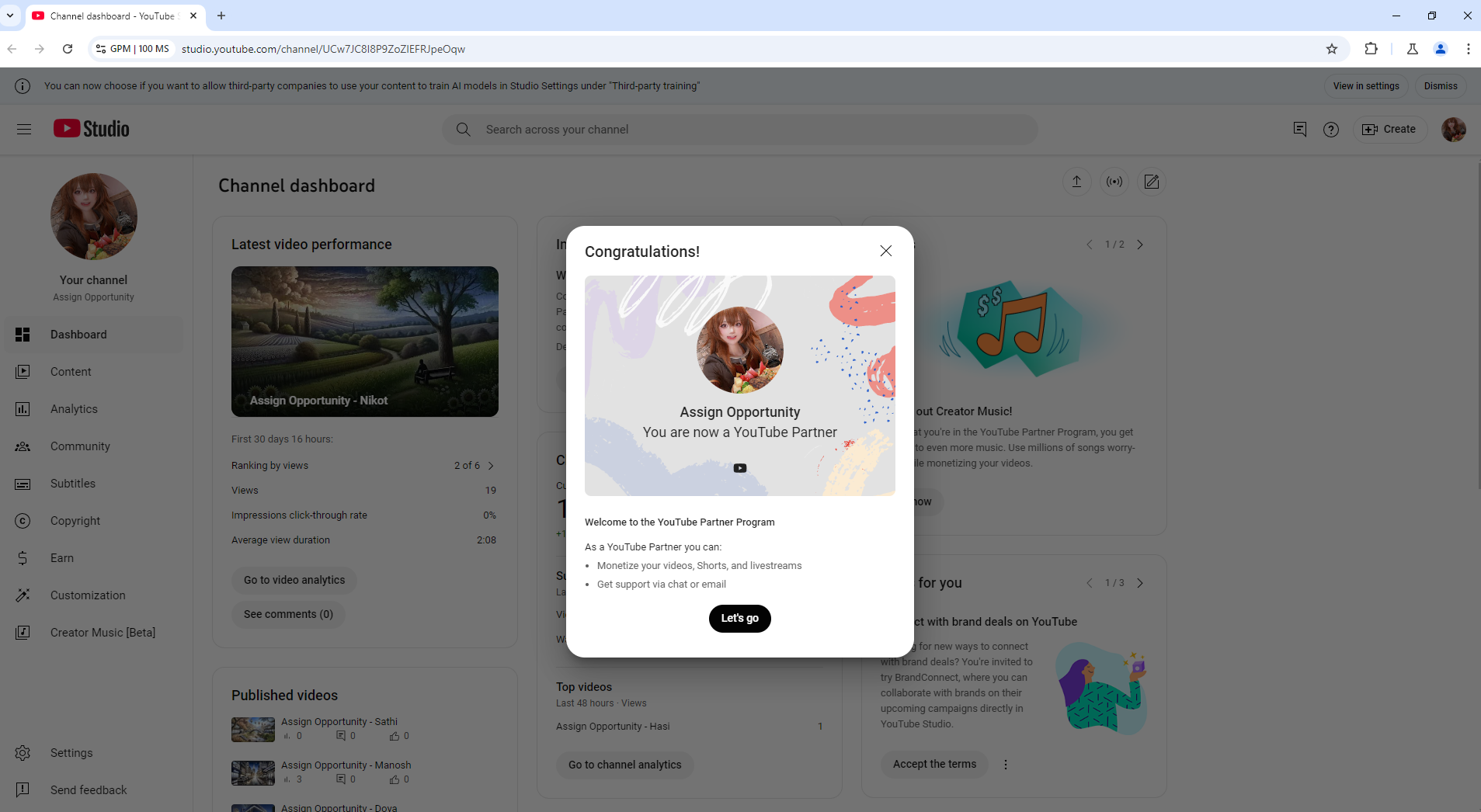Open the tab search dropdown arrow
The width and height of the screenshot is (1481, 812).
(10, 16)
